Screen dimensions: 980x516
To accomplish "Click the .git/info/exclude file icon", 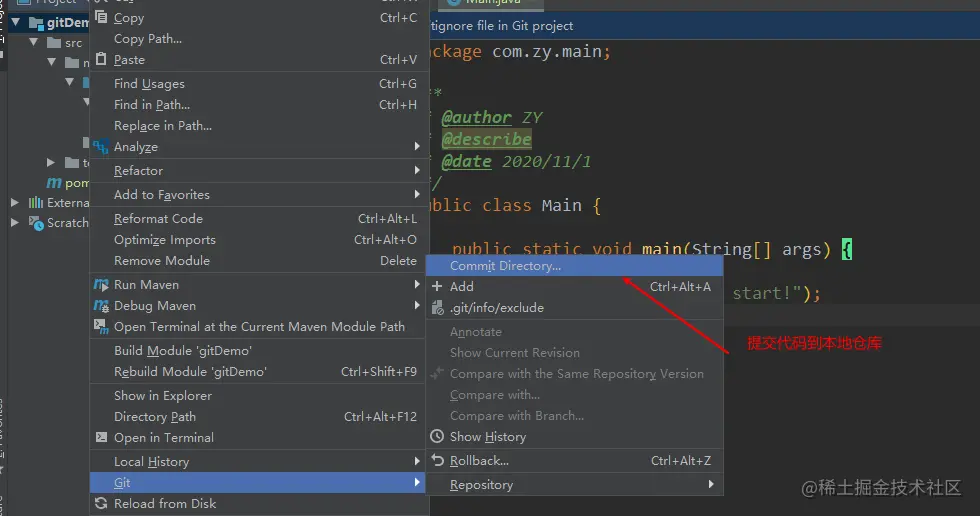I will pos(438,307).
